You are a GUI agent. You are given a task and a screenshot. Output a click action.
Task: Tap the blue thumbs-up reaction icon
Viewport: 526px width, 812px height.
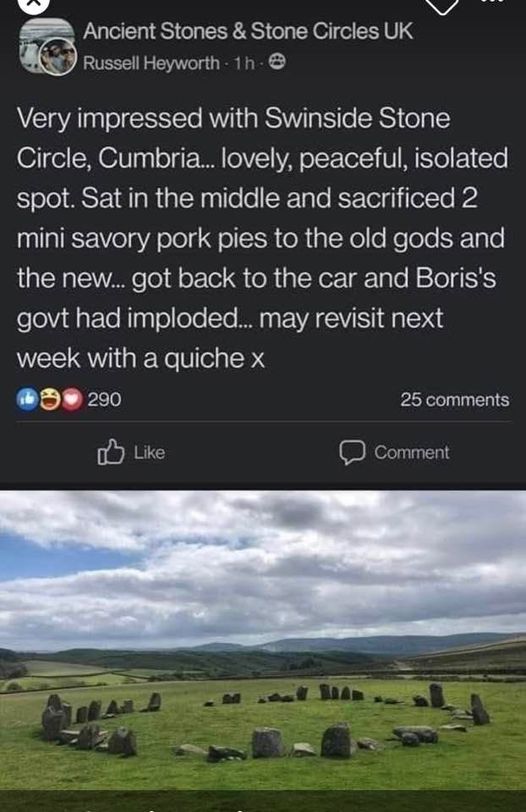[27, 399]
